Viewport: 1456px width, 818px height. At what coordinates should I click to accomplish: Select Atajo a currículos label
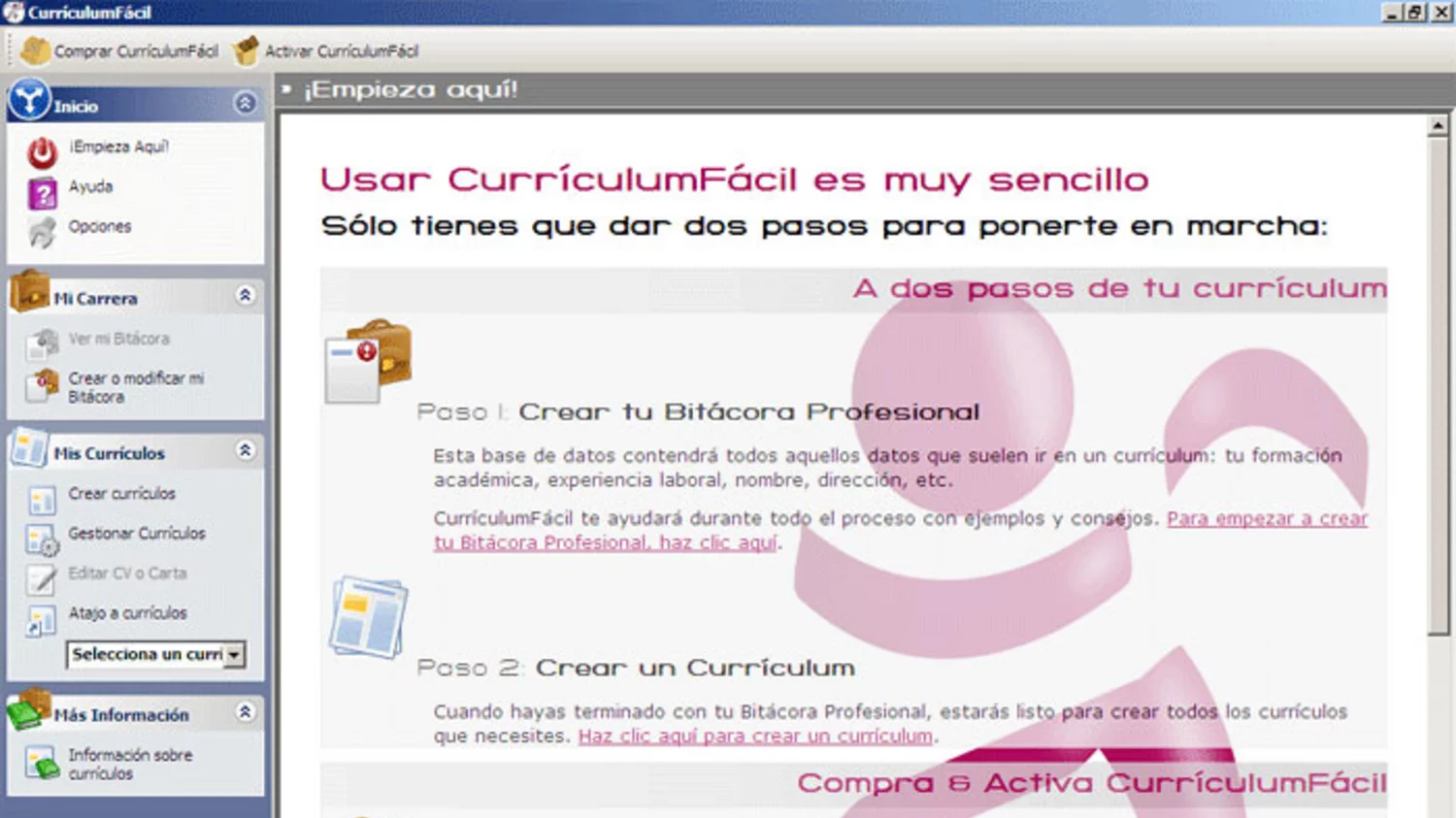point(127,613)
